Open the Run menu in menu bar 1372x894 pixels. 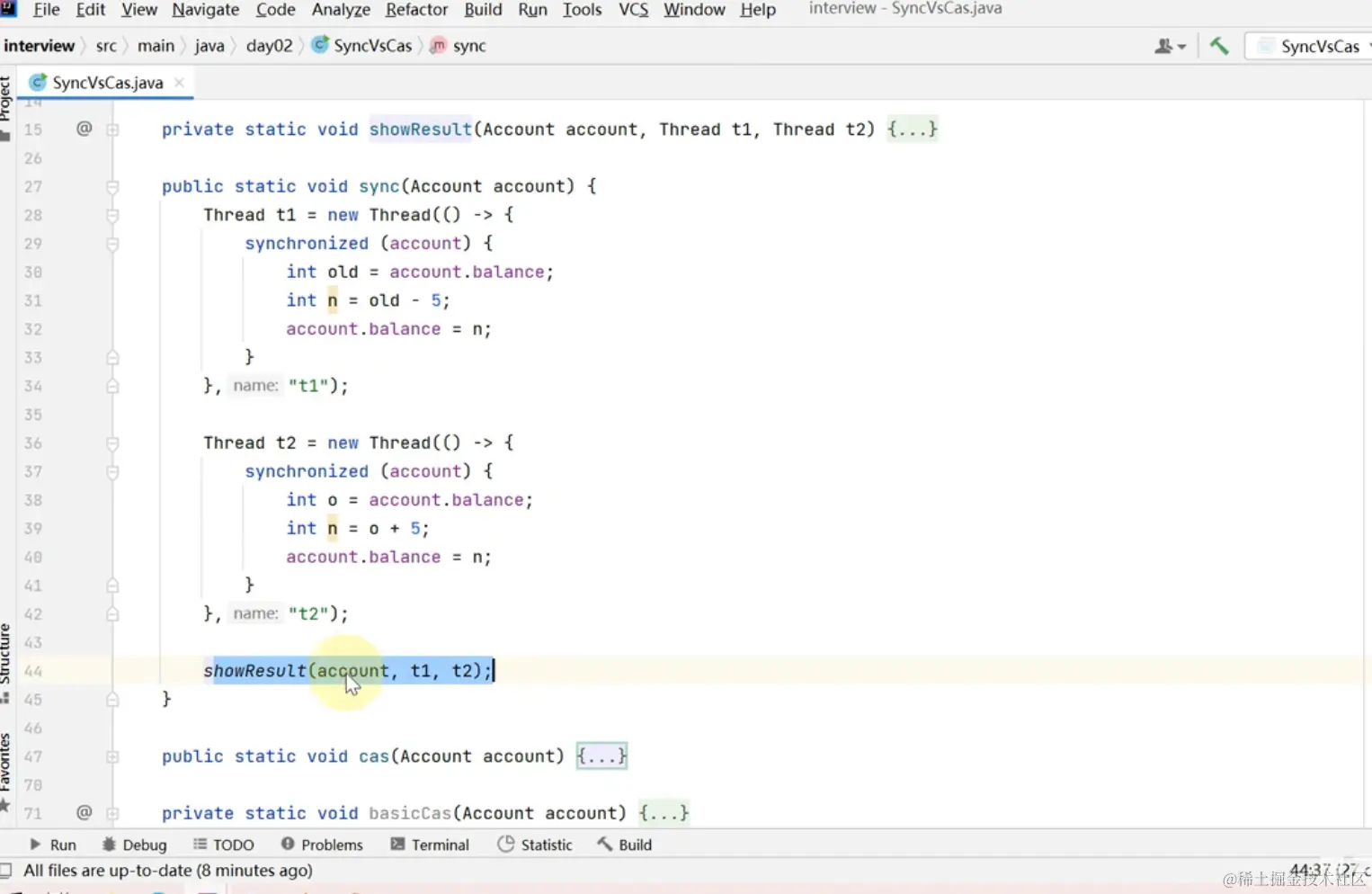pos(532,10)
